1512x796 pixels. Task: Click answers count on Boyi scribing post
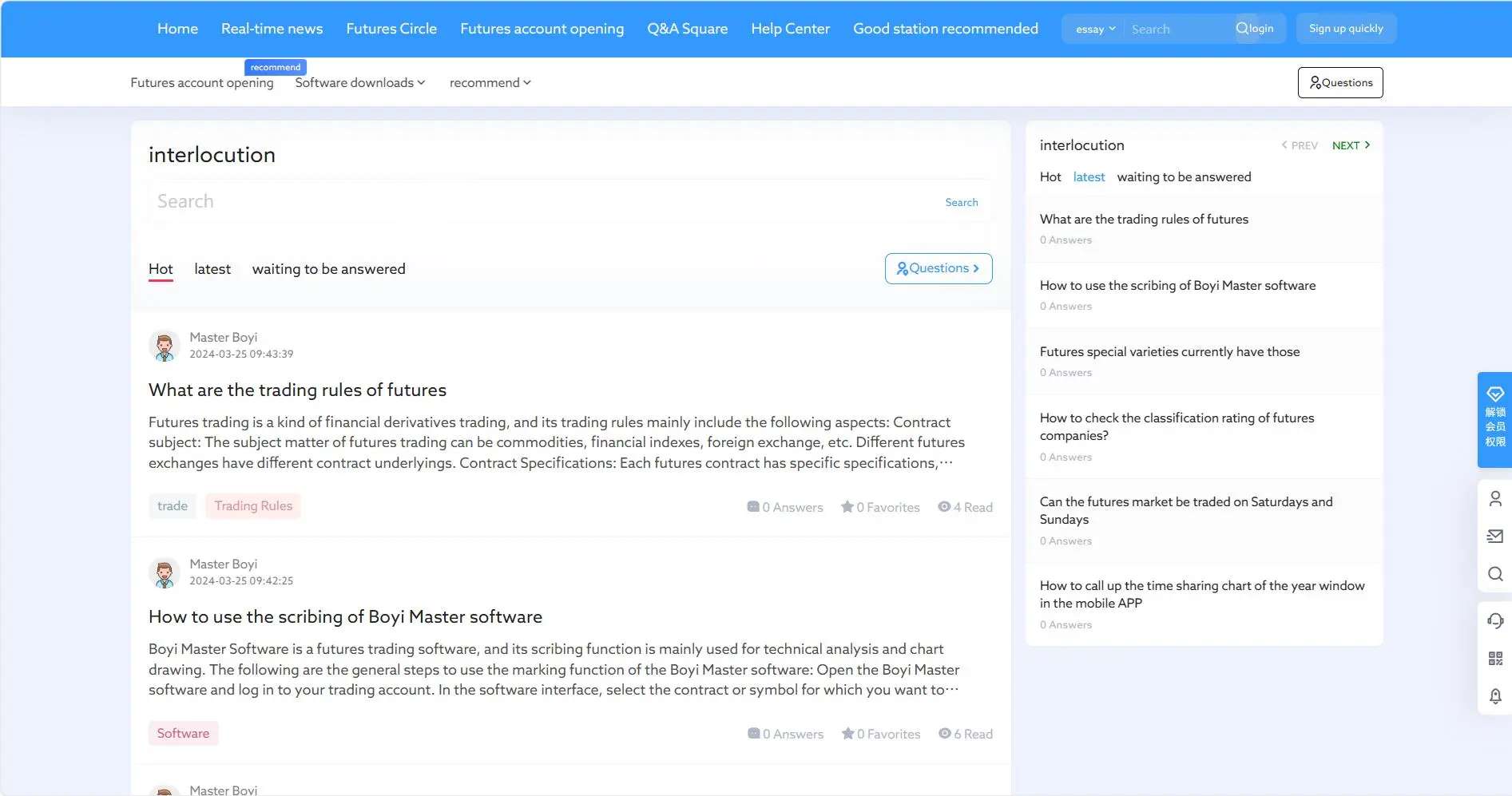(x=785, y=734)
